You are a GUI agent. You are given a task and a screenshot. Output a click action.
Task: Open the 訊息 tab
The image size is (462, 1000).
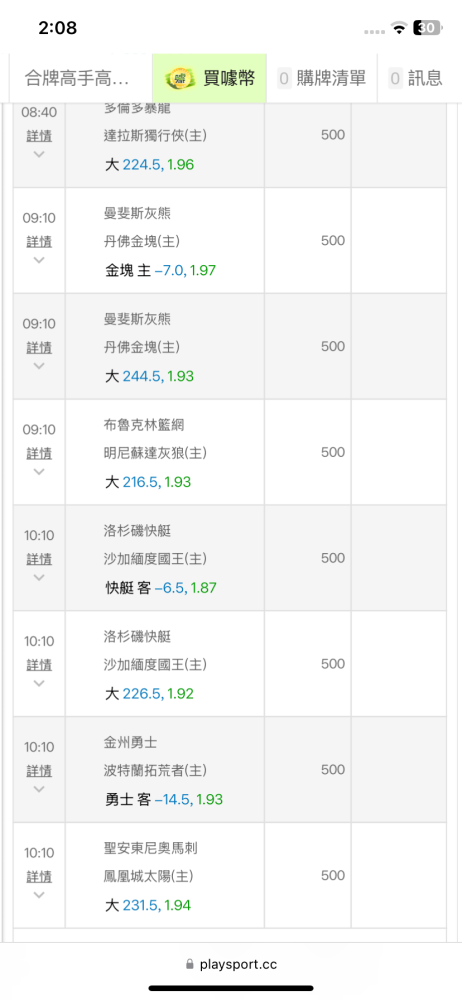[417, 78]
